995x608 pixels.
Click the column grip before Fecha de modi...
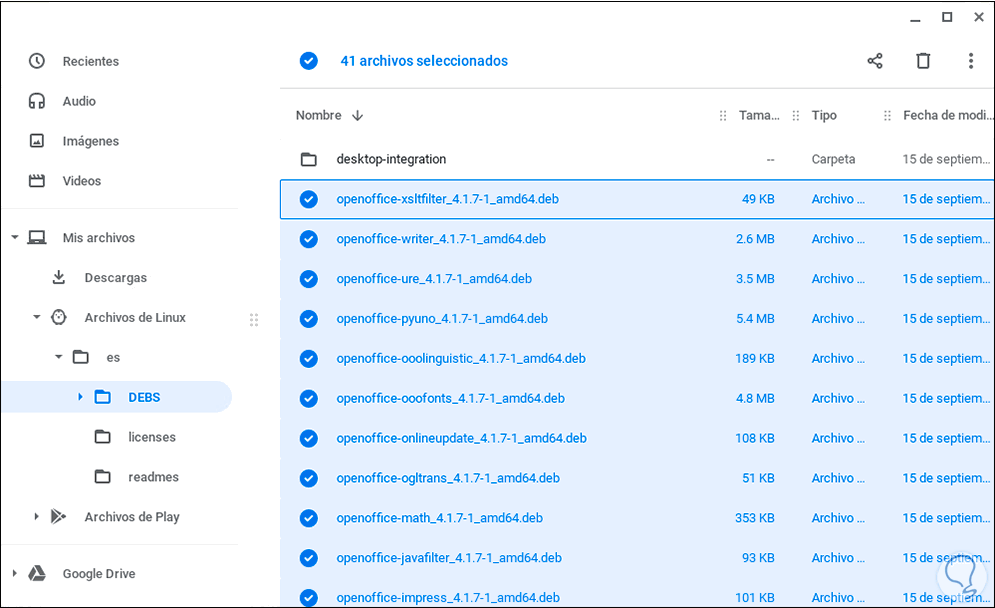tap(887, 116)
